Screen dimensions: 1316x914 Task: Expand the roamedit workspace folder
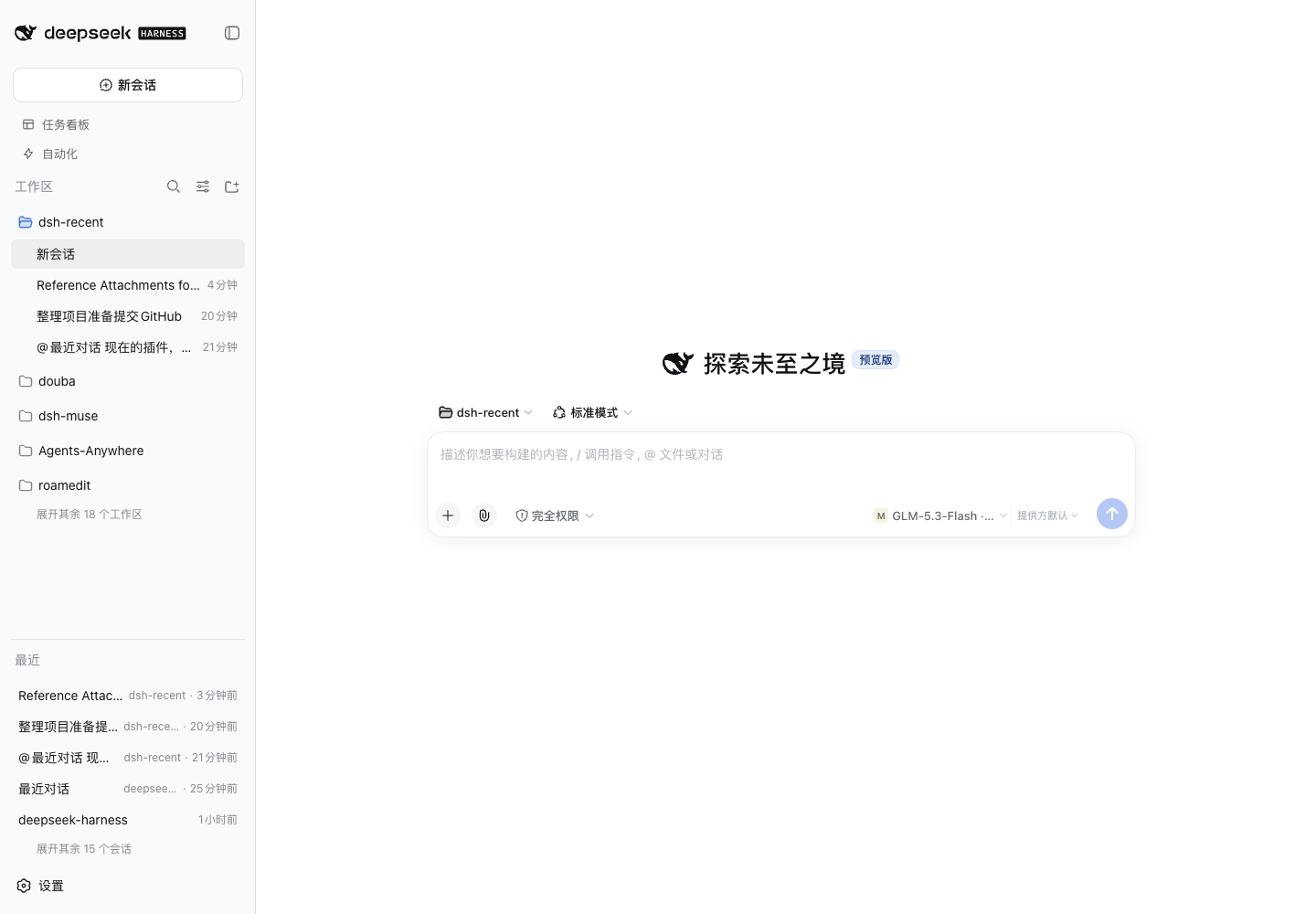click(128, 485)
